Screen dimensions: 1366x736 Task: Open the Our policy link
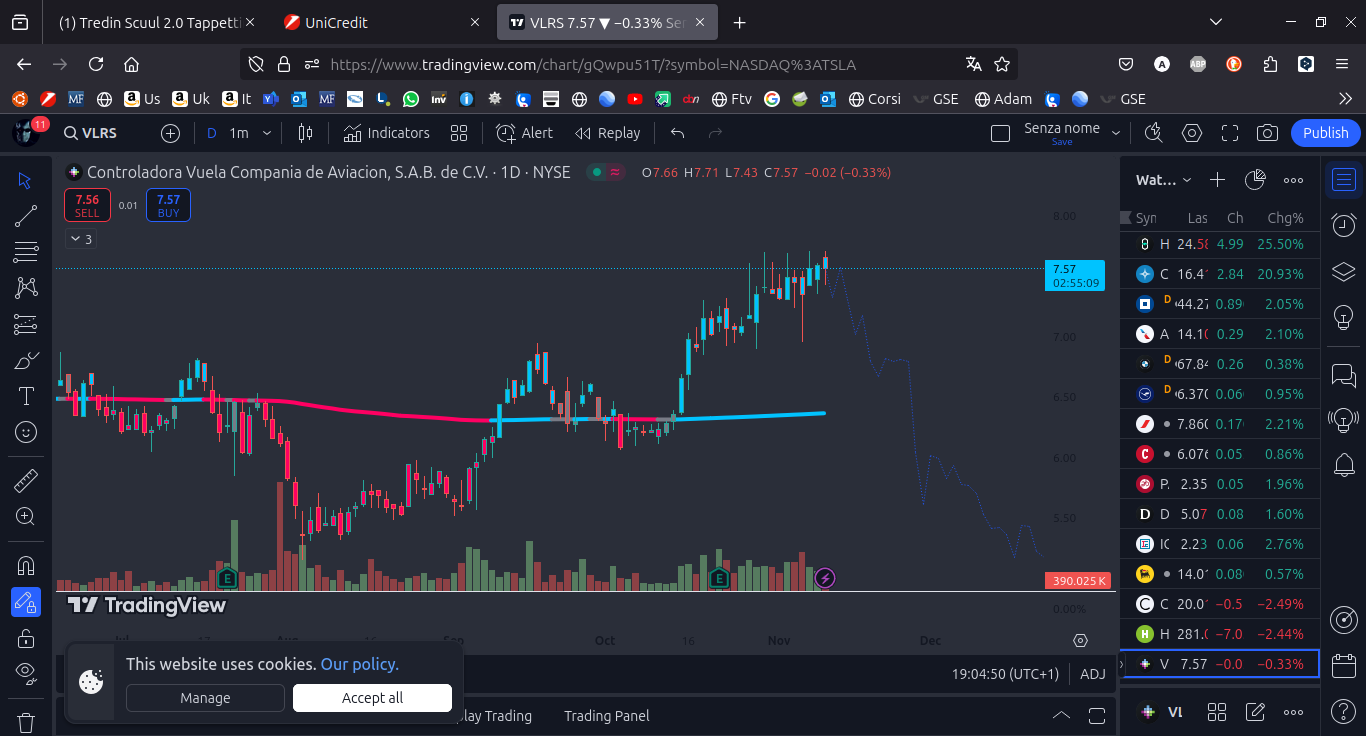click(359, 664)
